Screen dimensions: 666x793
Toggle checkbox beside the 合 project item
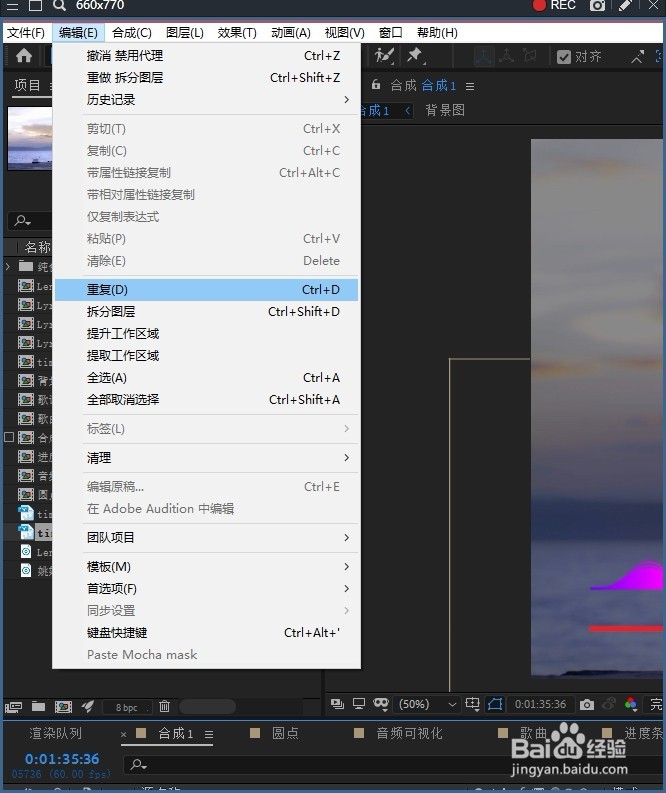pos(9,437)
